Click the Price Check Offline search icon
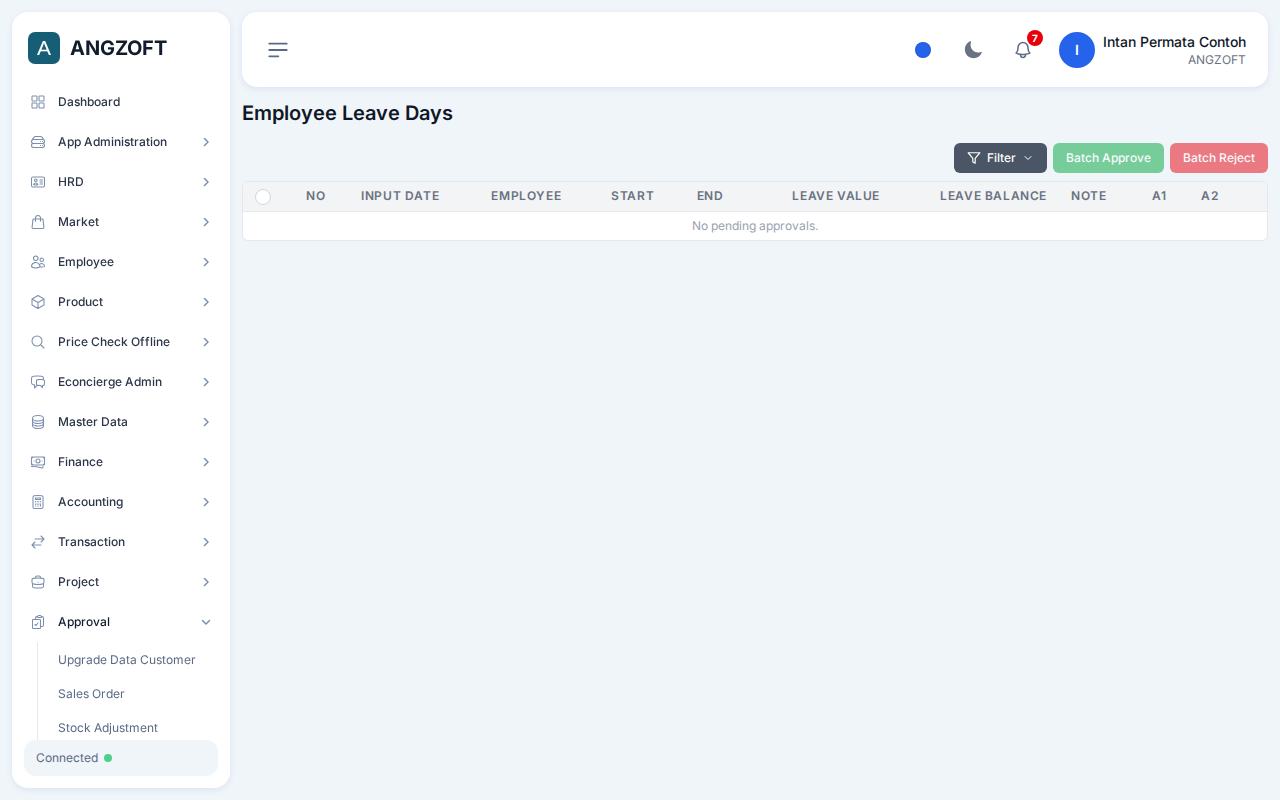This screenshot has height=800, width=1280. click(x=38, y=342)
